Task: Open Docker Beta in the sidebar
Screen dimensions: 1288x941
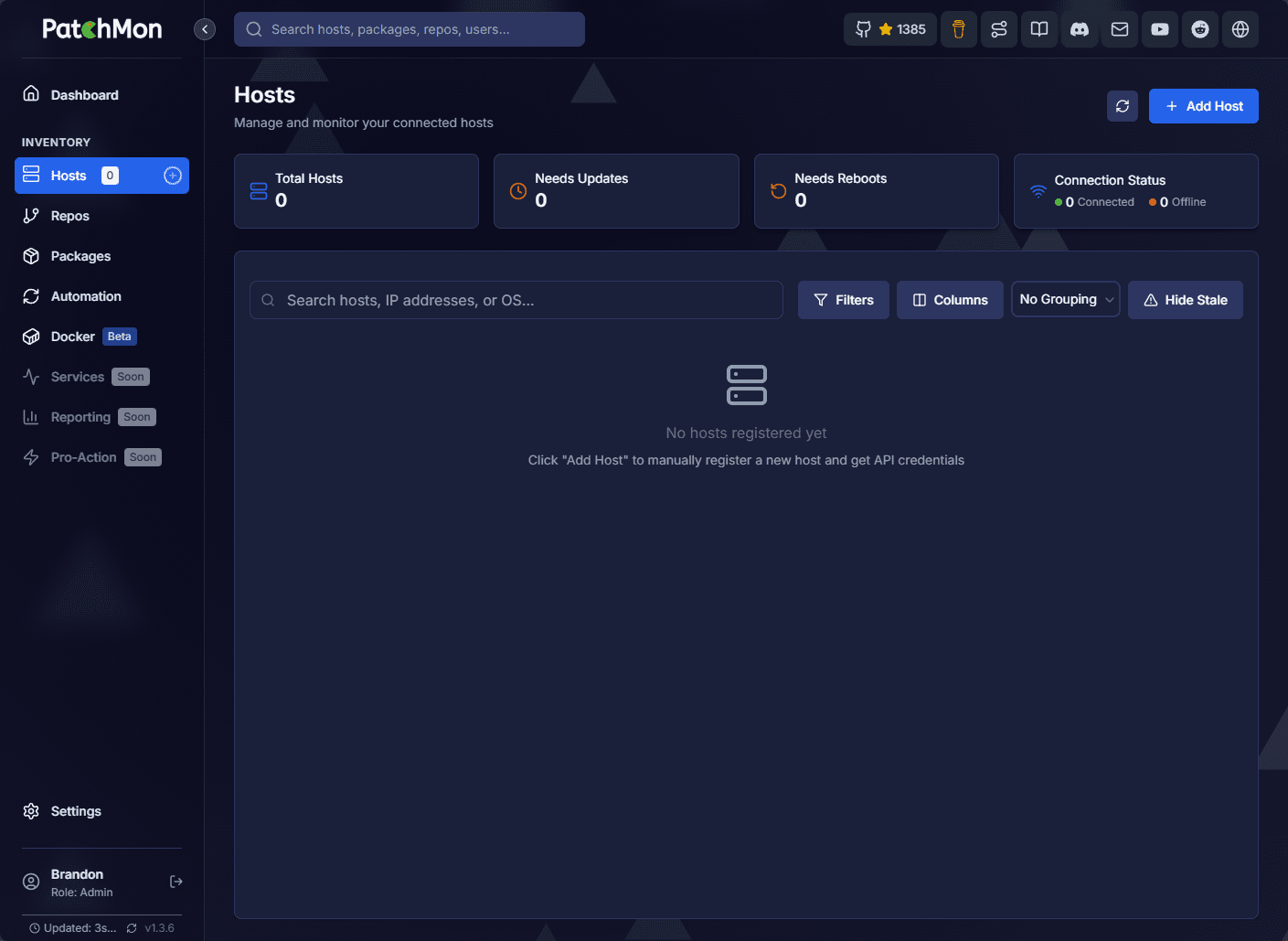Action: click(101, 337)
